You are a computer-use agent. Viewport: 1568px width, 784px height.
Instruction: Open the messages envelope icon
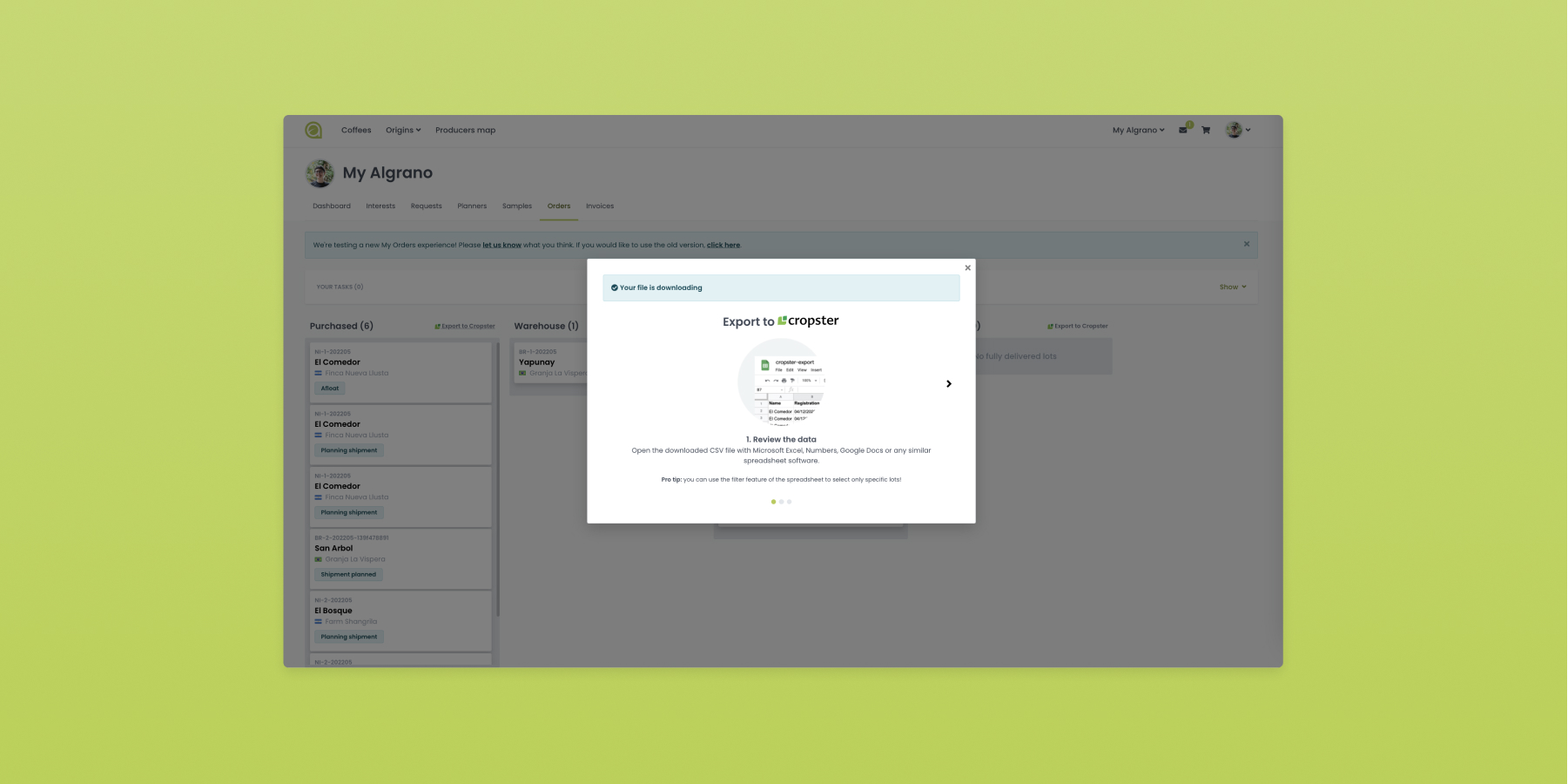[x=1183, y=130]
